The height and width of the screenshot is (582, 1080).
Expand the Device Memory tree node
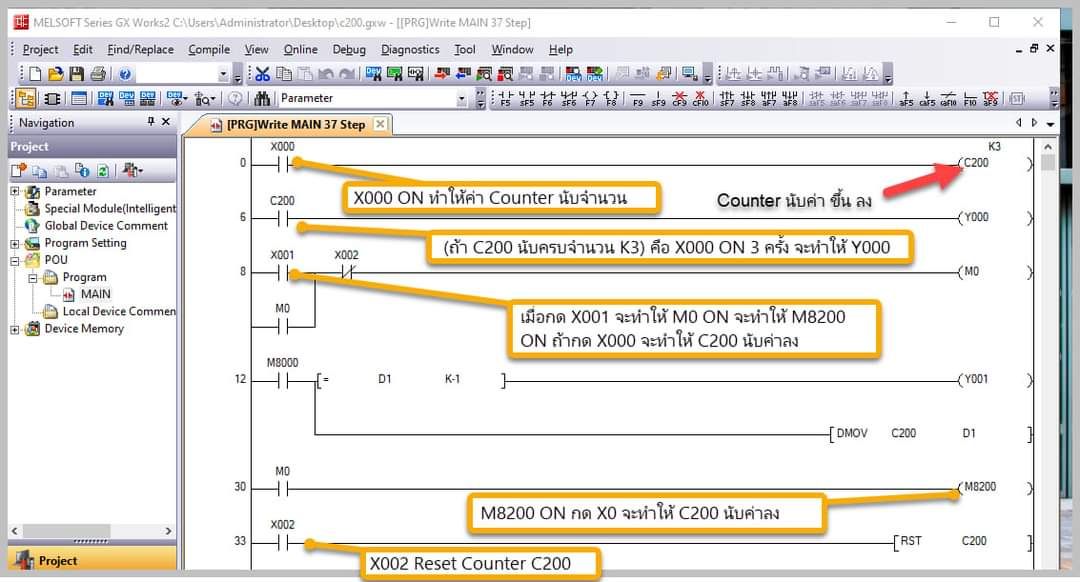click(x=15, y=329)
